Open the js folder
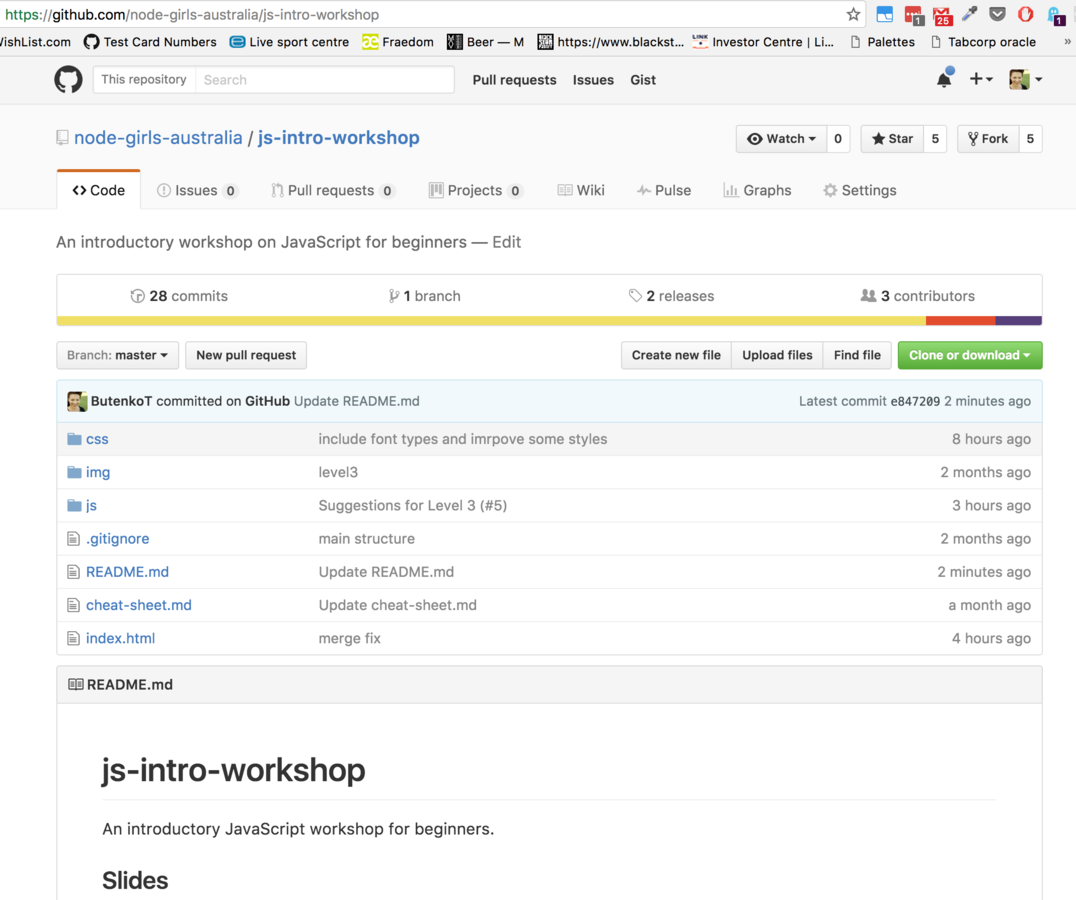Screen dimensions: 1076x900 (x=91, y=506)
